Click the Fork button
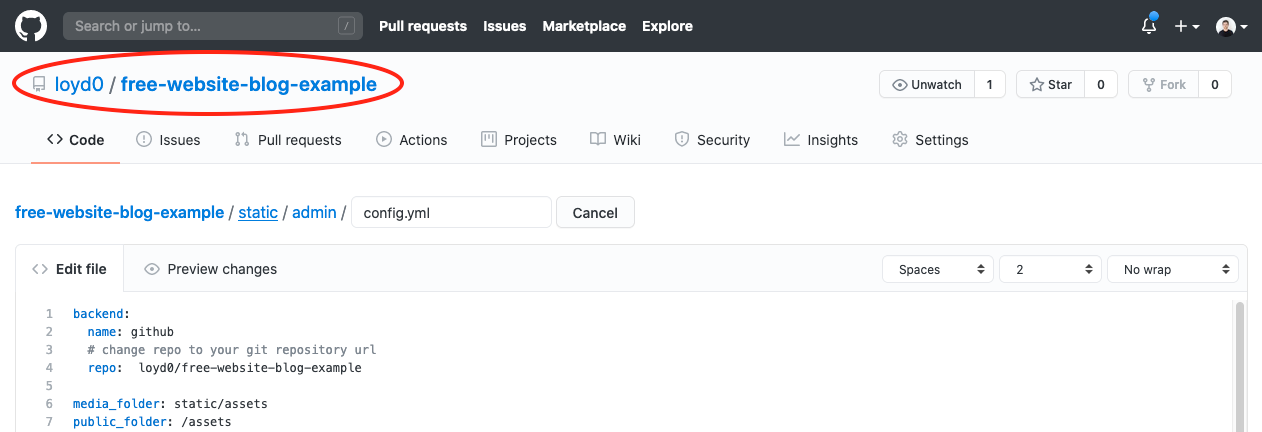 [x=1162, y=85]
